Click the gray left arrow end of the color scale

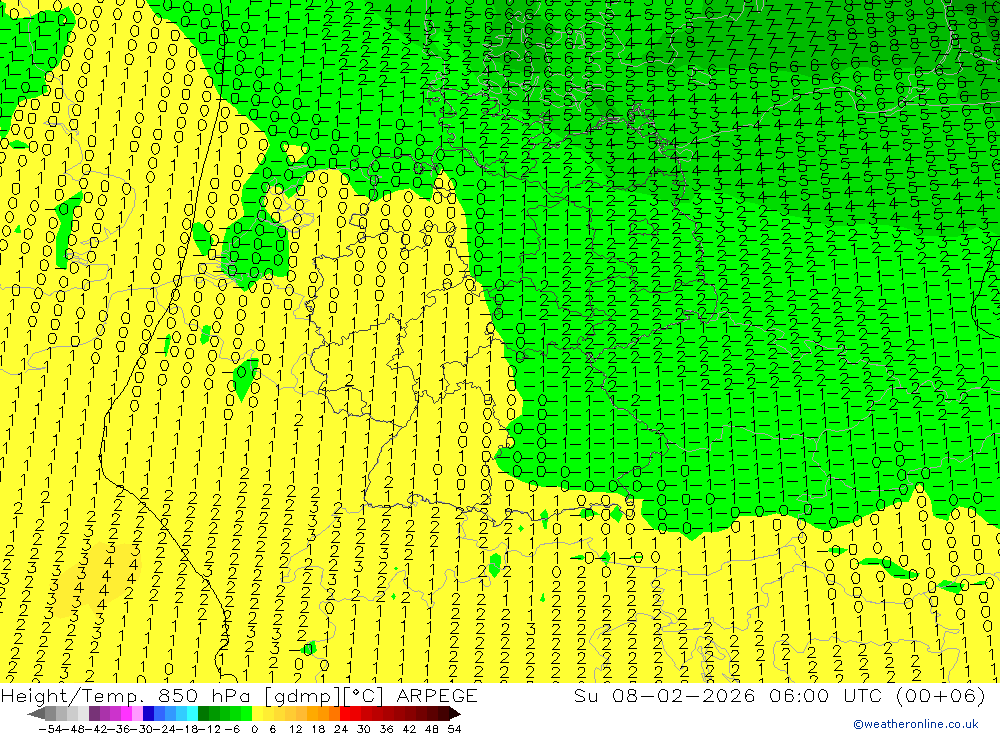(36, 714)
